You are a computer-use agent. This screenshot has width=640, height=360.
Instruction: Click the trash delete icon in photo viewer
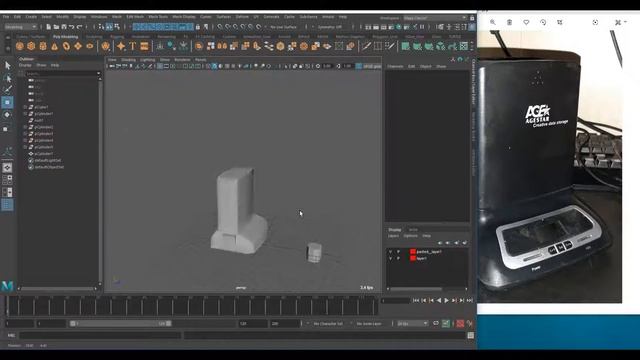click(509, 22)
